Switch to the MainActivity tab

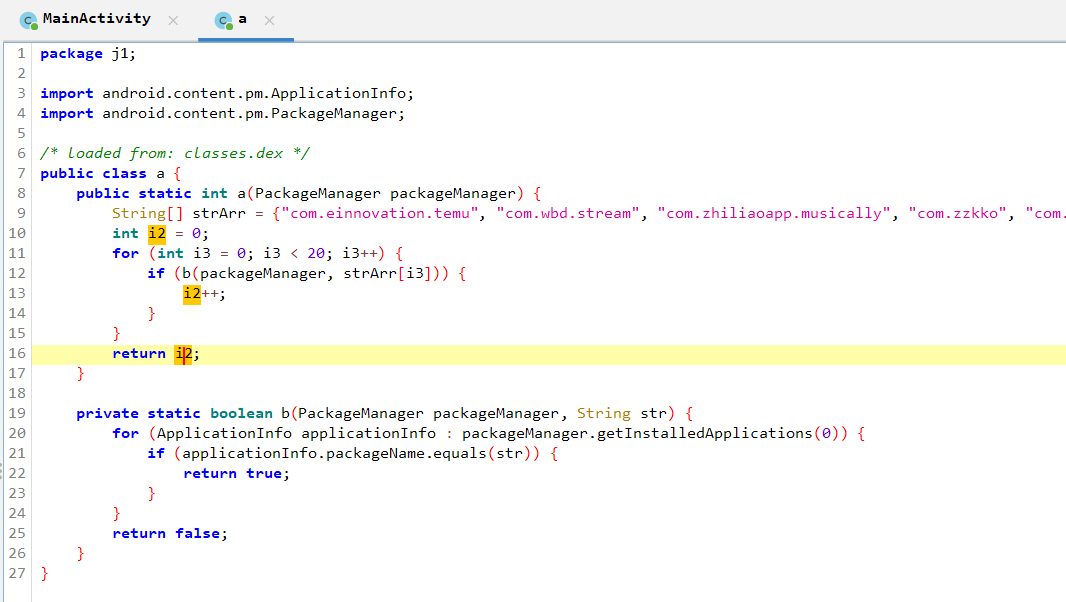96,19
